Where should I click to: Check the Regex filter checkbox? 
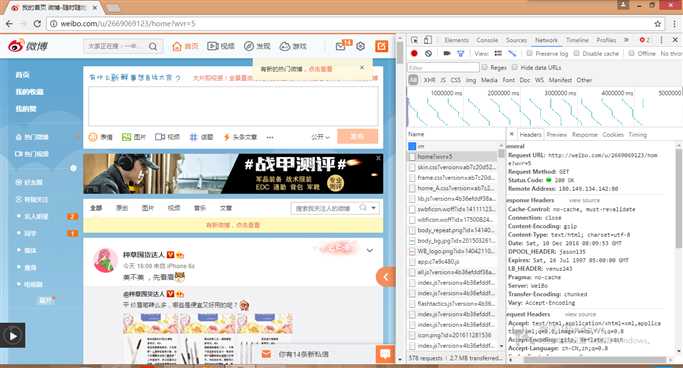point(484,68)
